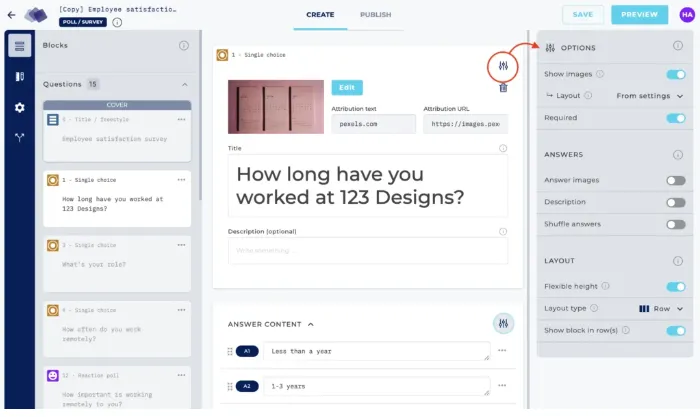Click the back arrow icon
The width and height of the screenshot is (700, 417).
(x=11, y=15)
